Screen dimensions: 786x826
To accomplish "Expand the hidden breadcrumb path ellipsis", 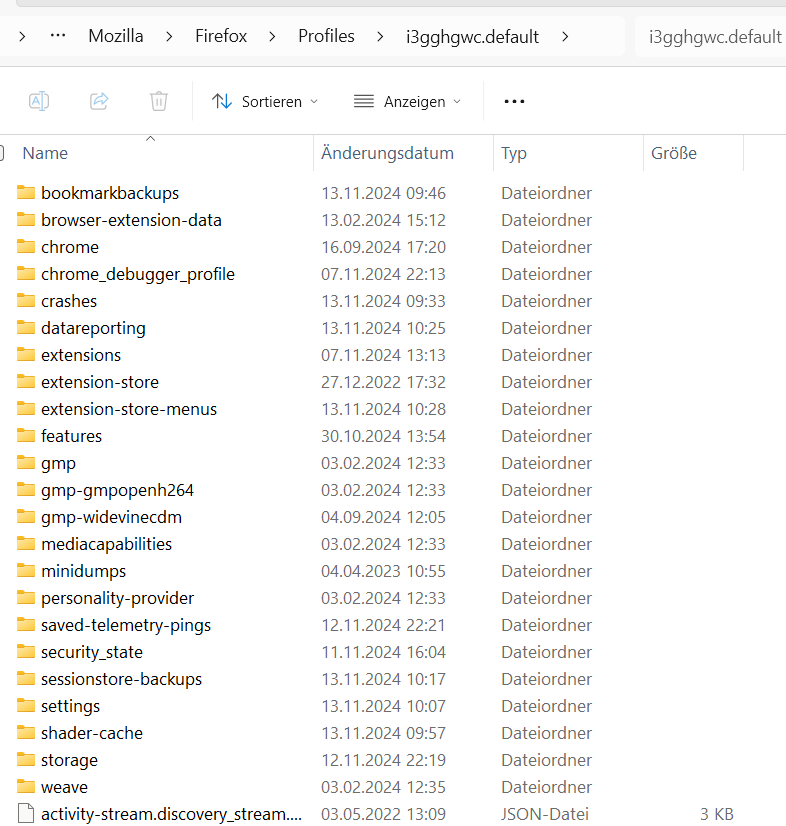I will [58, 36].
